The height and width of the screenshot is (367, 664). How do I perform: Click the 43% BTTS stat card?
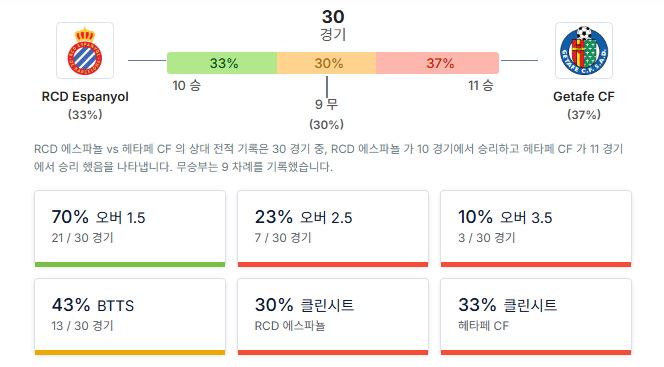[x=130, y=317]
